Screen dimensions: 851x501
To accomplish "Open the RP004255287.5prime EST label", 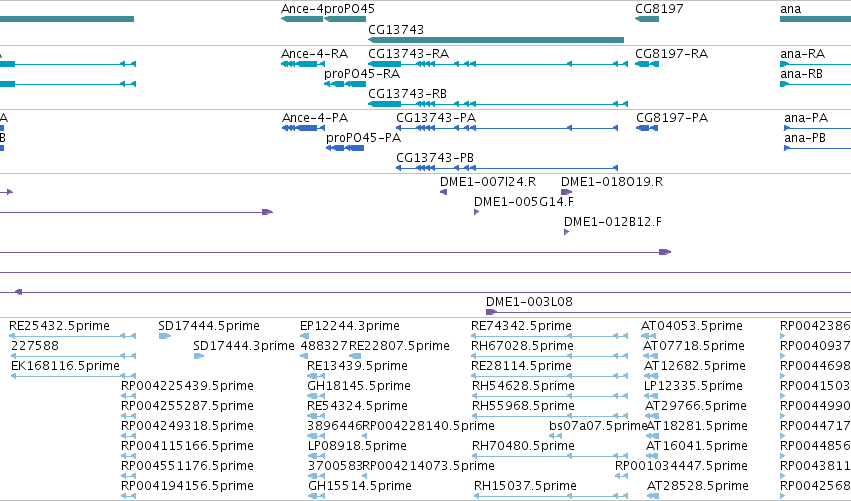I will [x=187, y=406].
